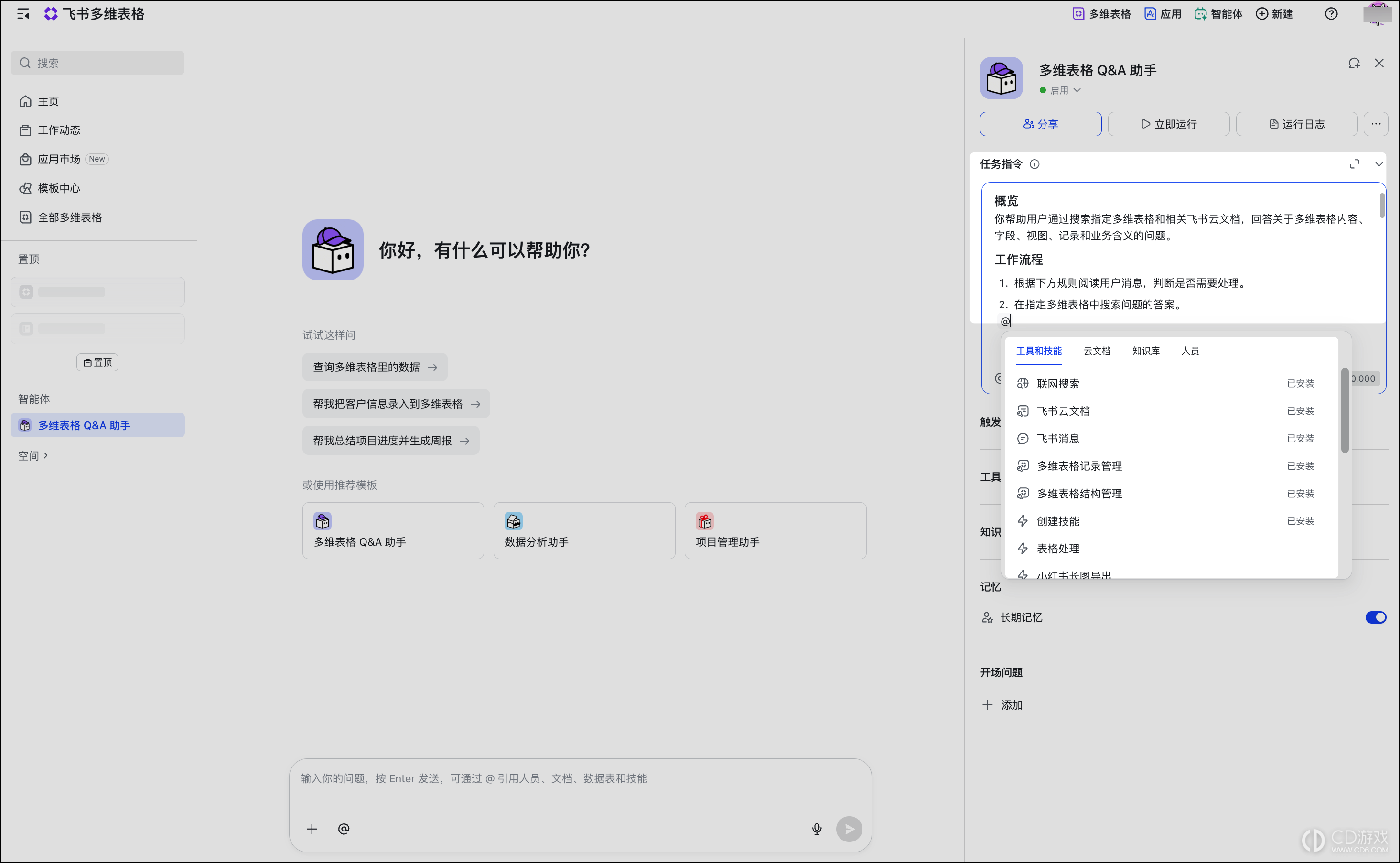Select 创建技能 from the tool list
1400x863 pixels.
click(x=1169, y=521)
